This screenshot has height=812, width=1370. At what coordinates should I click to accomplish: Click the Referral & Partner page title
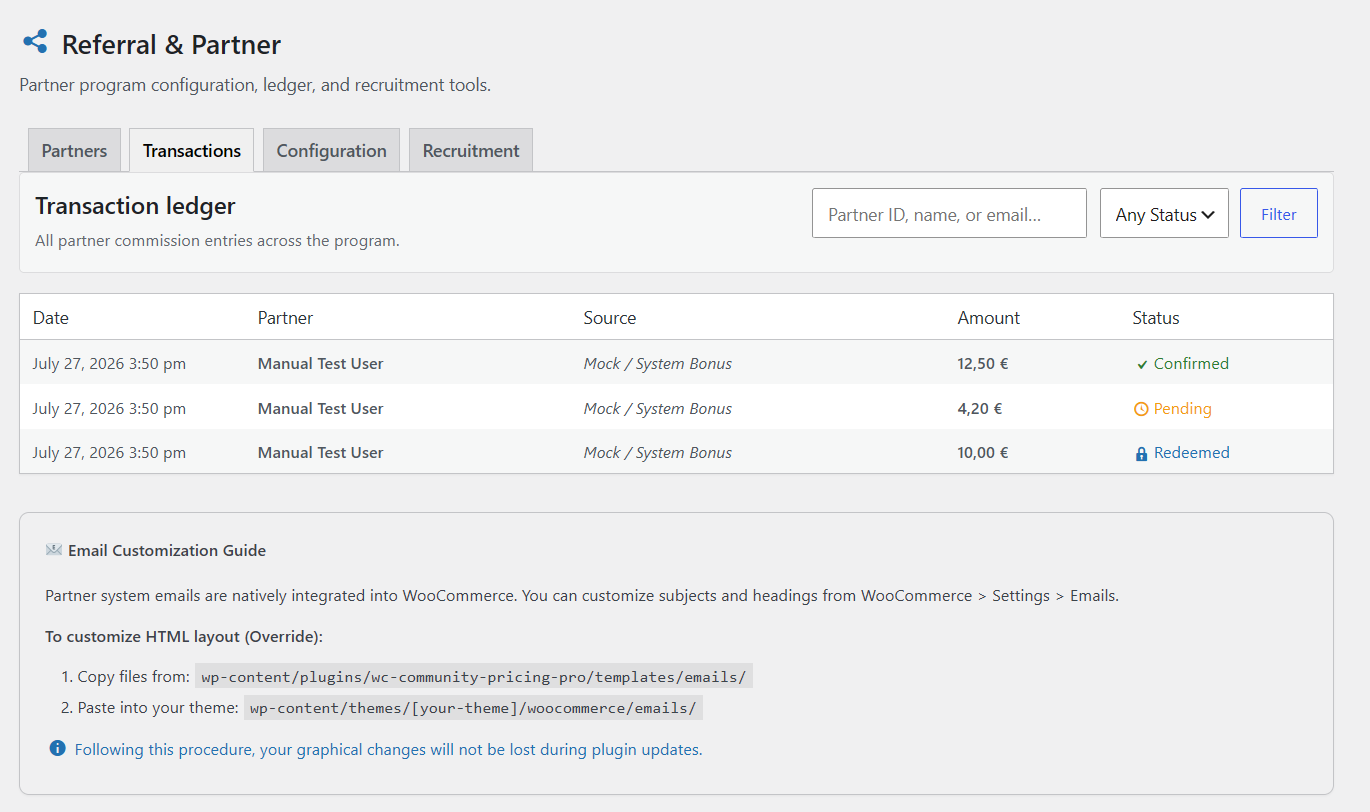[x=171, y=45]
